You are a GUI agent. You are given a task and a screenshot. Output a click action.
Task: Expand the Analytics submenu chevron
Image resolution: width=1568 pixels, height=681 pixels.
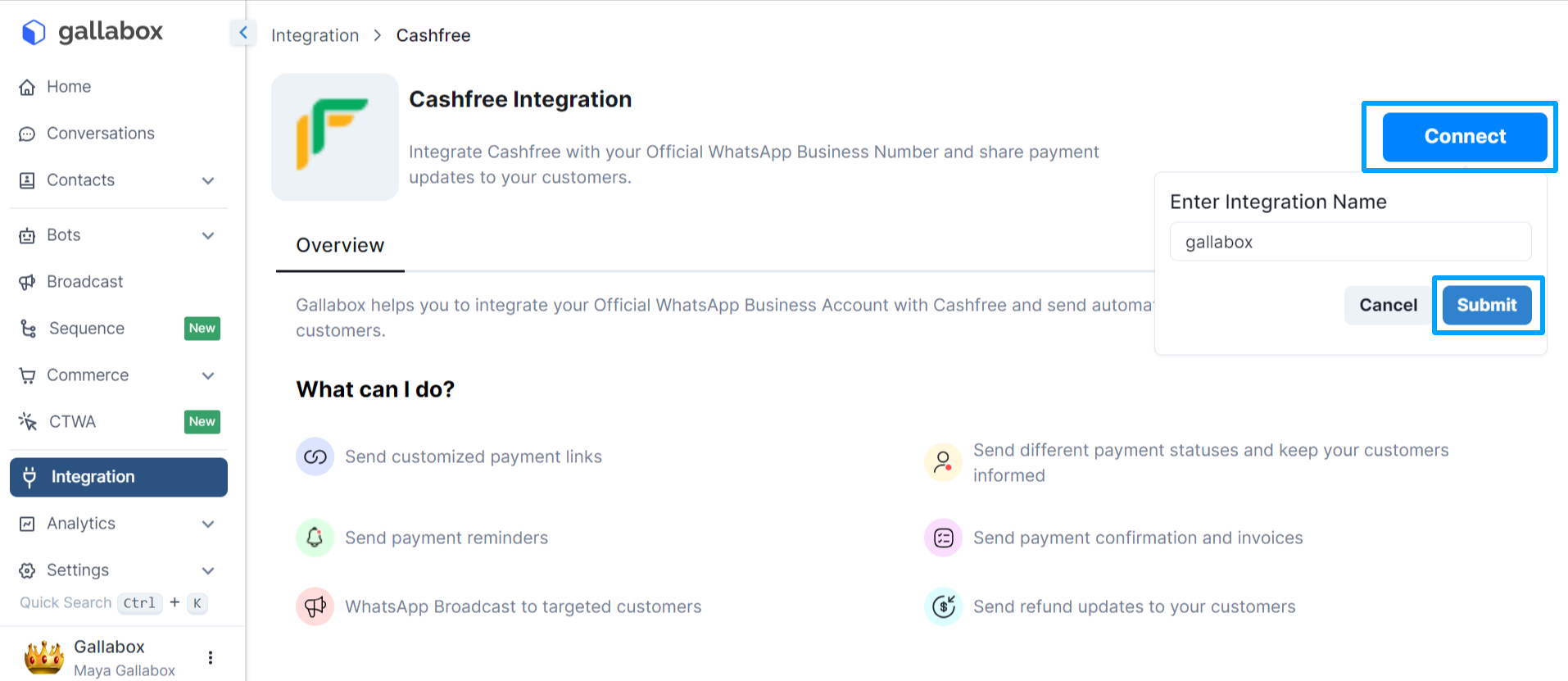[208, 524]
